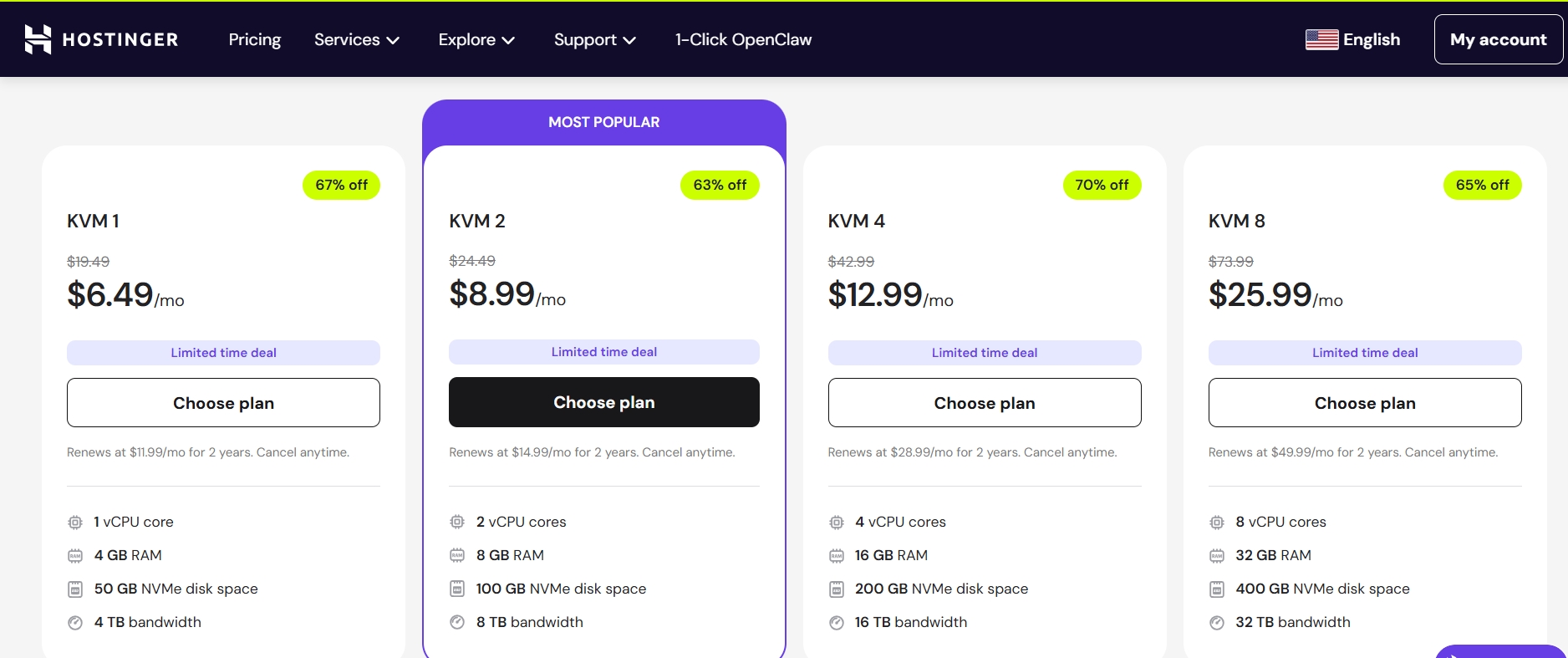Viewport: 1568px width, 658px height.
Task: Go to the Pricing page
Action: pos(255,39)
